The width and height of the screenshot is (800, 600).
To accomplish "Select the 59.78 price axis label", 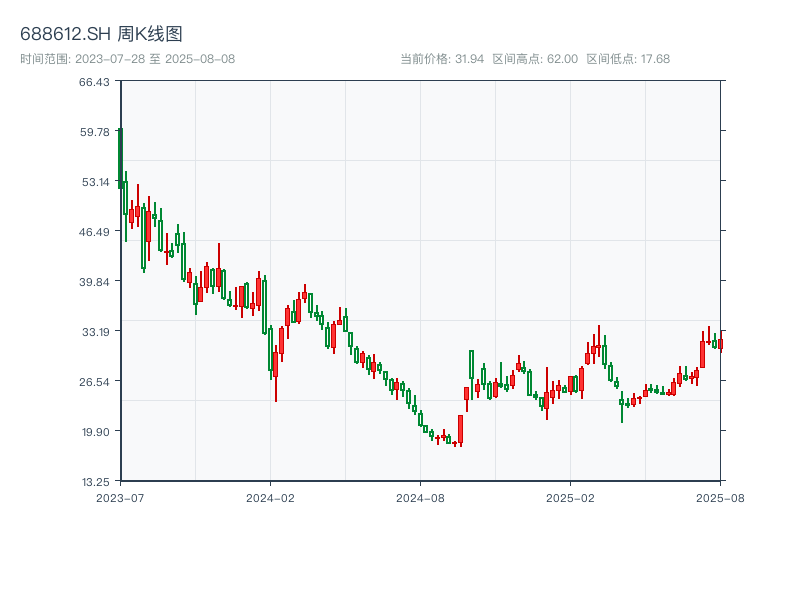I will (96, 132).
